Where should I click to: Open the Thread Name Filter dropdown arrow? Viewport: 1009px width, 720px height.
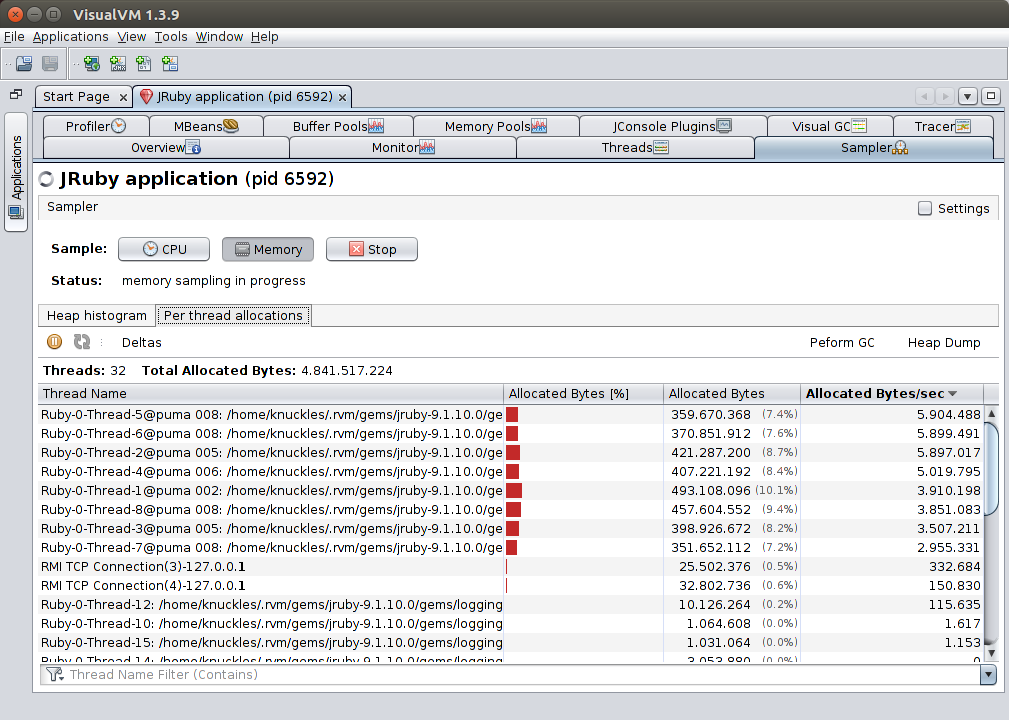click(988, 674)
